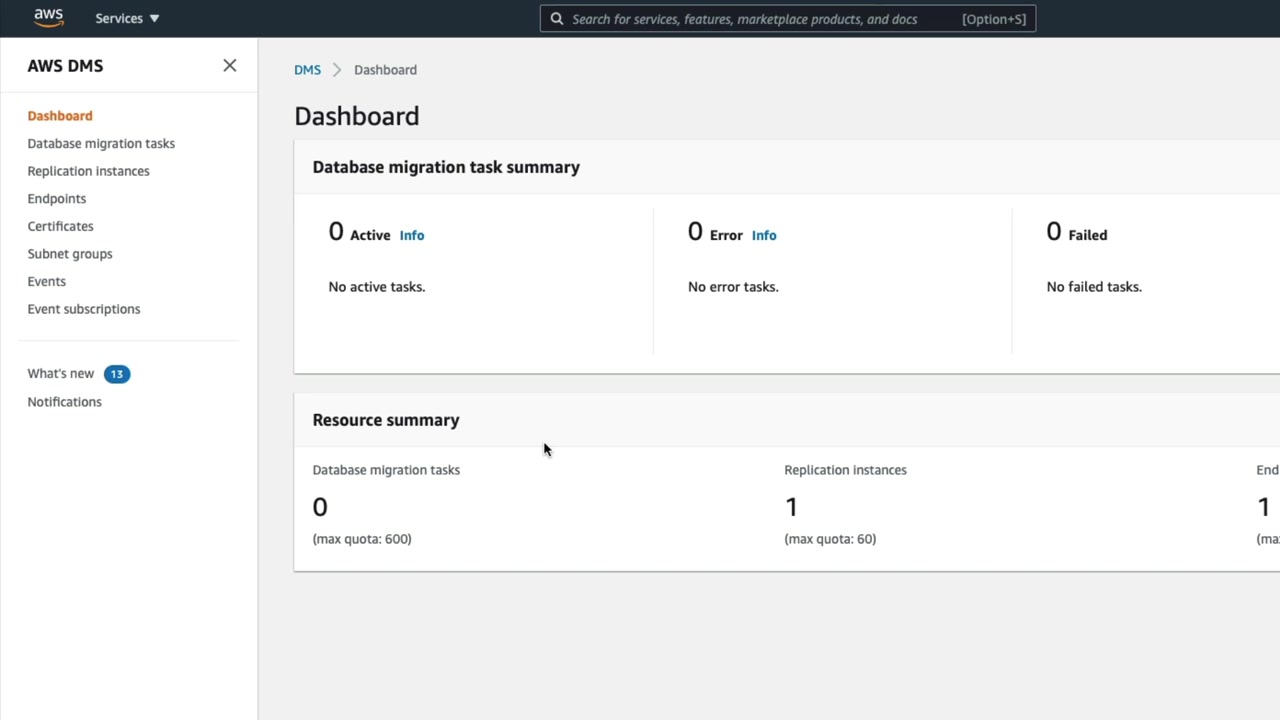The width and height of the screenshot is (1280, 720).
Task: Go to Replication instances page
Action: pyautogui.click(x=88, y=171)
